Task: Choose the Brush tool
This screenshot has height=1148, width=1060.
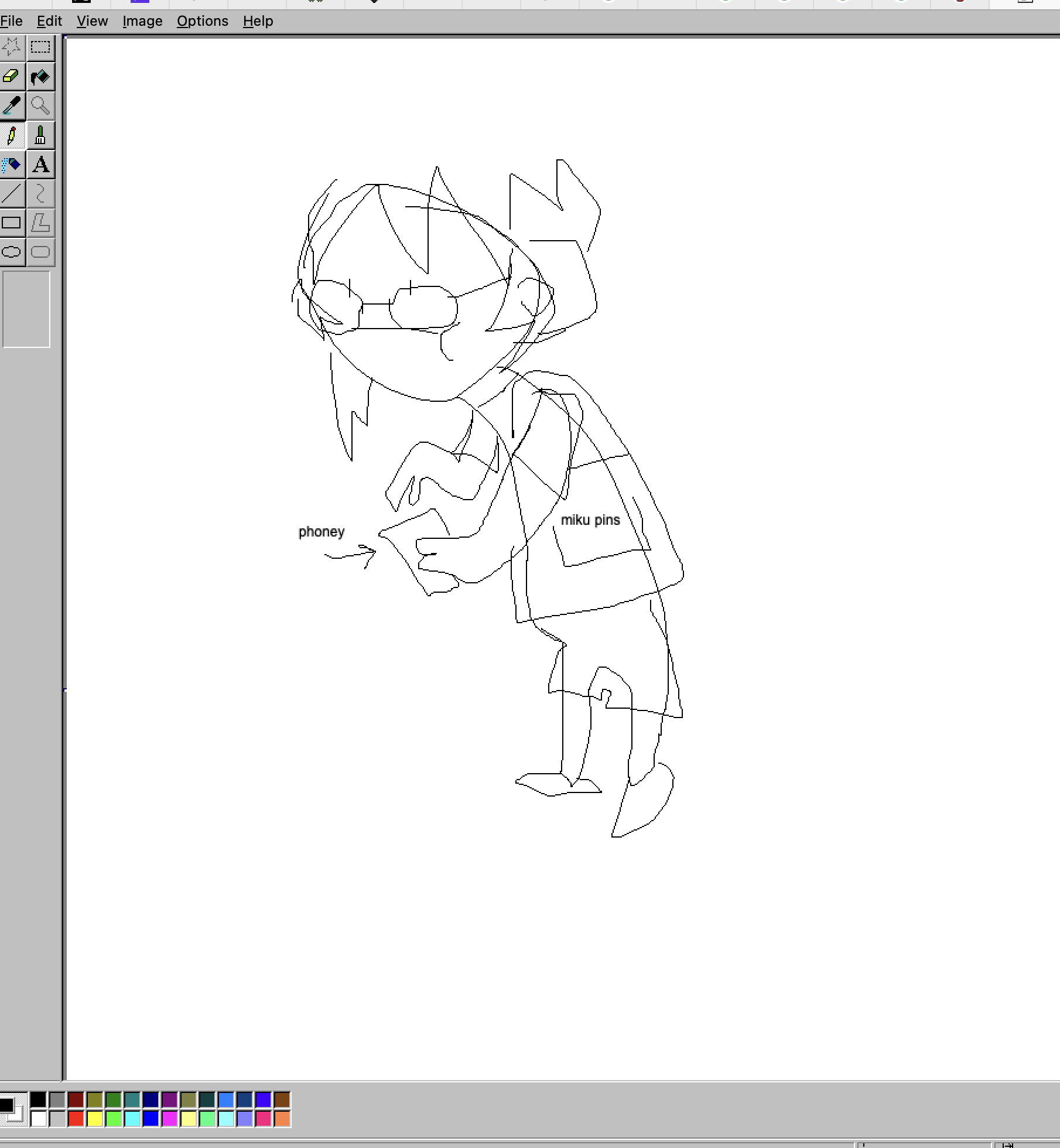Action: (x=40, y=135)
